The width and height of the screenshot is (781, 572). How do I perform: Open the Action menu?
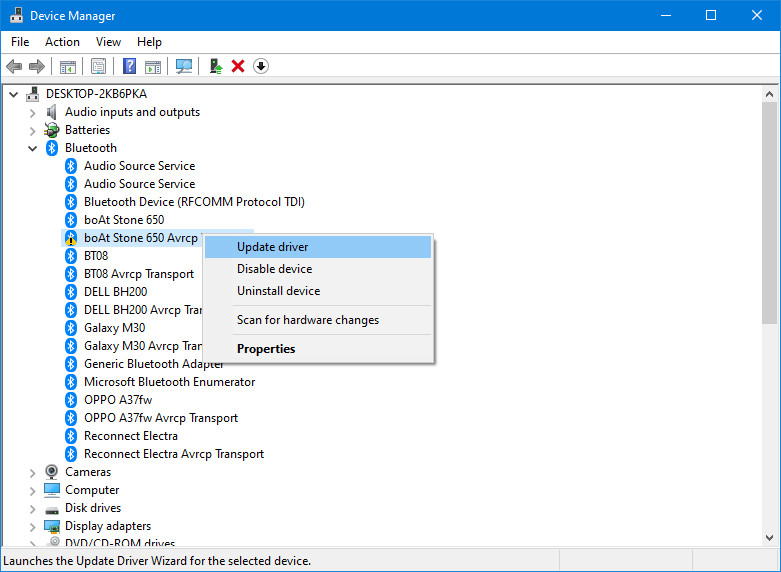[x=62, y=42]
